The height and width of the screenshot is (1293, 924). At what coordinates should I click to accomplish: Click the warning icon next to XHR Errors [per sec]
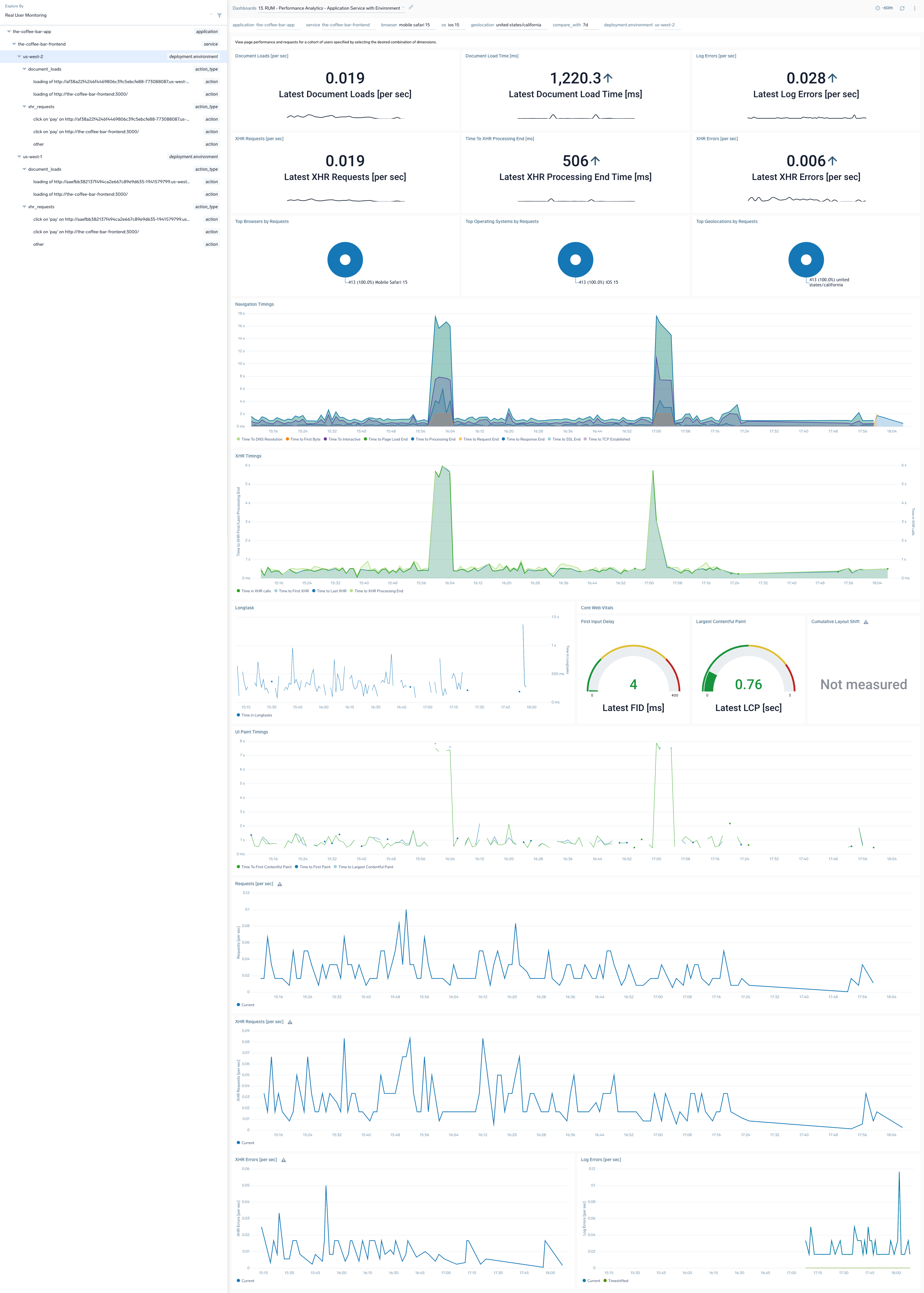tap(284, 1159)
